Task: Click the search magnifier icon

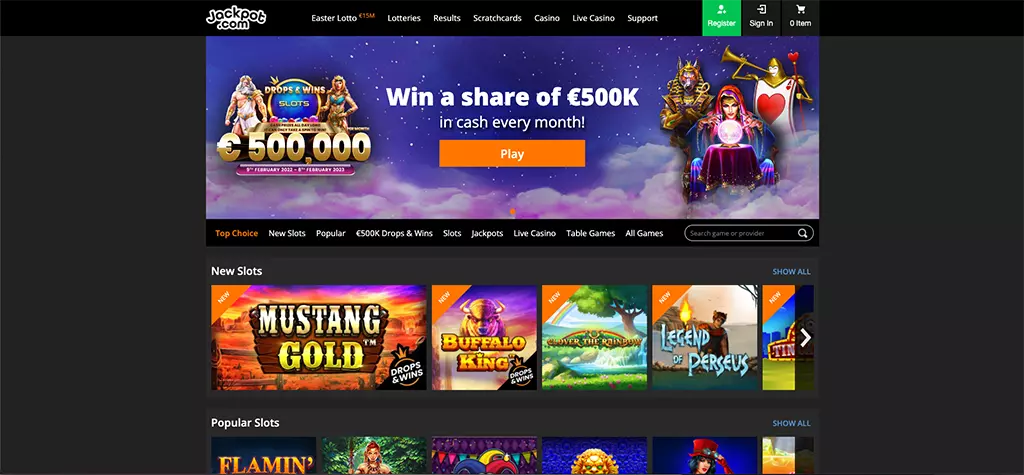Action: [802, 233]
